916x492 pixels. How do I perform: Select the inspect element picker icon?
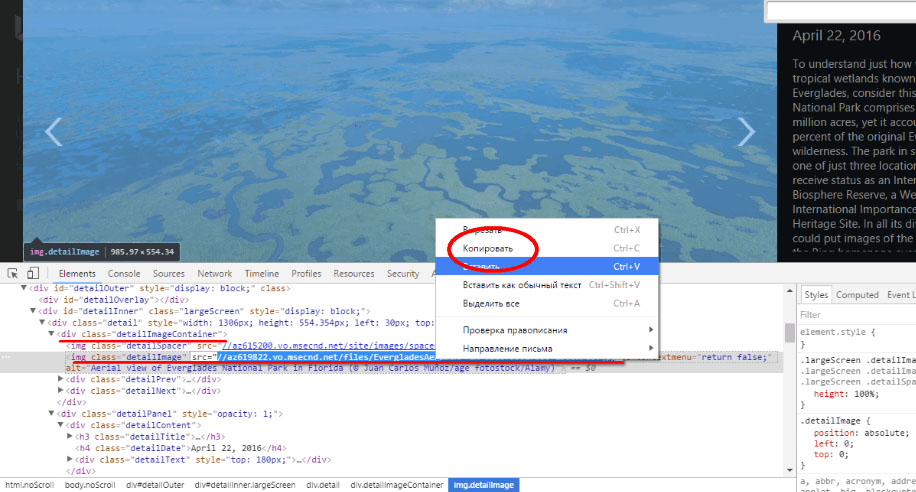(x=12, y=273)
